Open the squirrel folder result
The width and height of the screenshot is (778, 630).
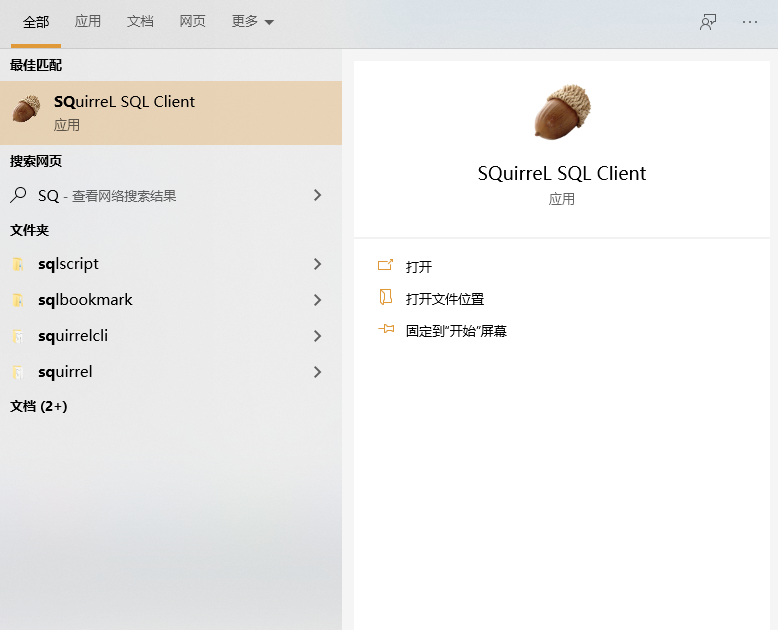pyautogui.click(x=171, y=372)
